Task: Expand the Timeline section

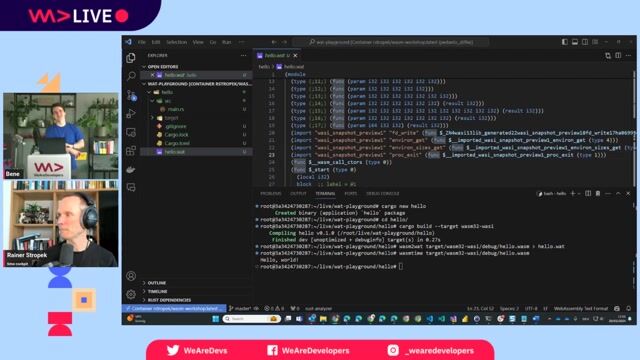Action: [157, 291]
